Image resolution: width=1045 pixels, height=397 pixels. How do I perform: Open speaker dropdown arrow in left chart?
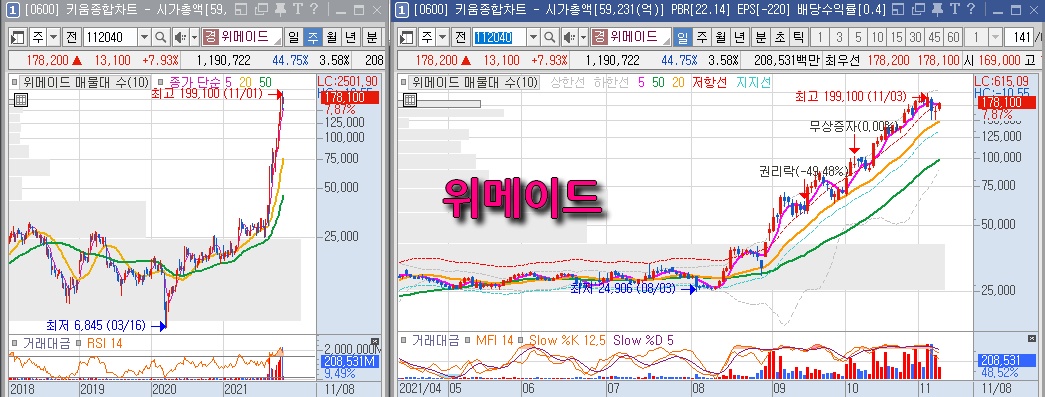[x=195, y=37]
